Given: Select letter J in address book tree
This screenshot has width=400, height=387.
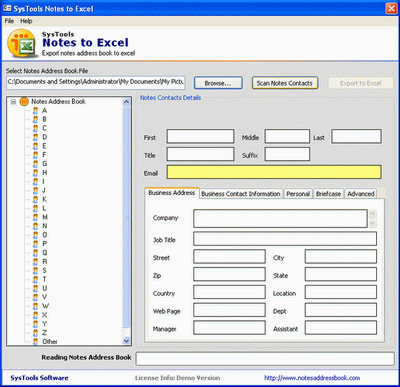Looking at the screenshot, I should (x=44, y=190).
